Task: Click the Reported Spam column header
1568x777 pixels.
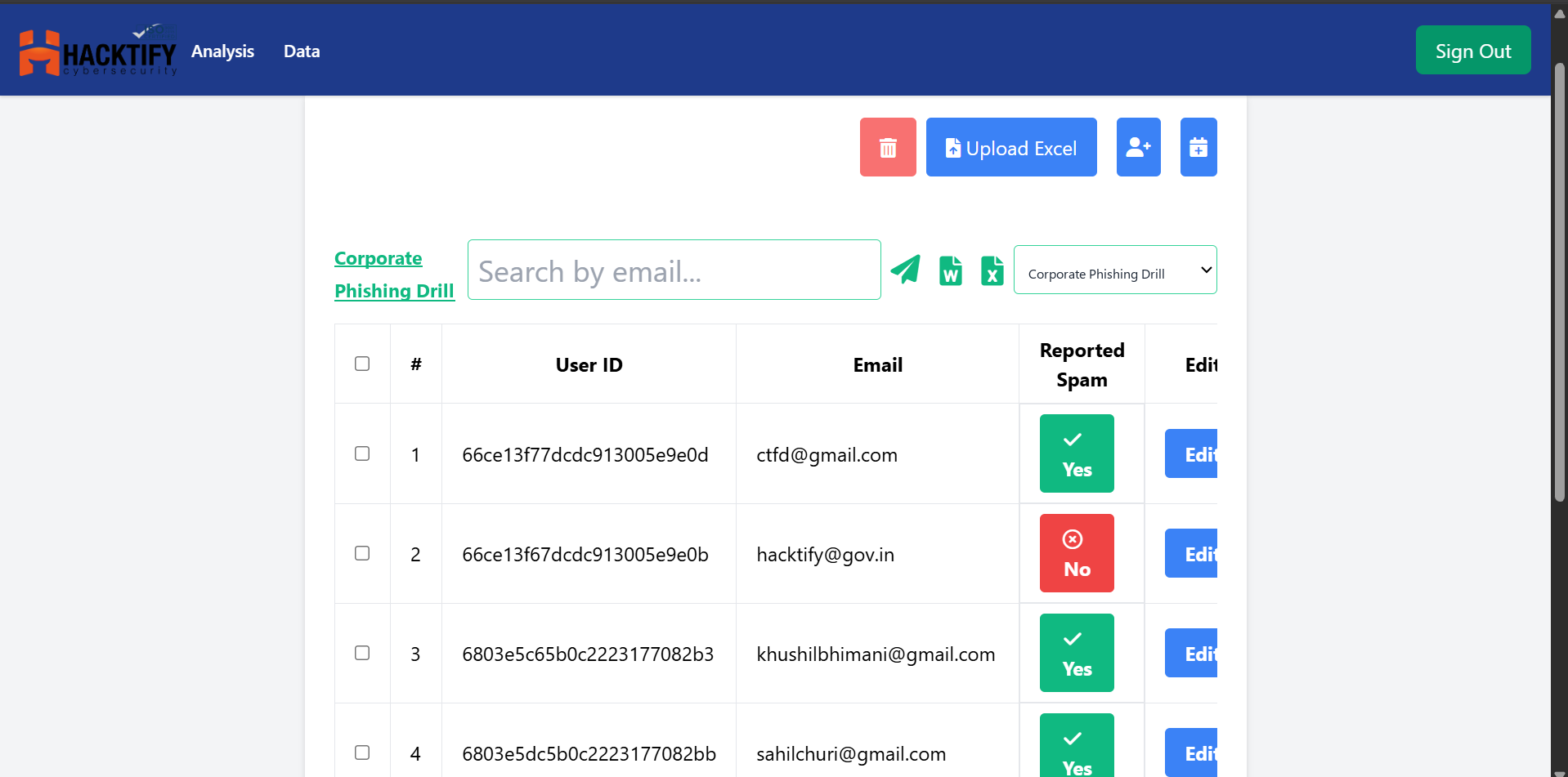Action: point(1082,364)
